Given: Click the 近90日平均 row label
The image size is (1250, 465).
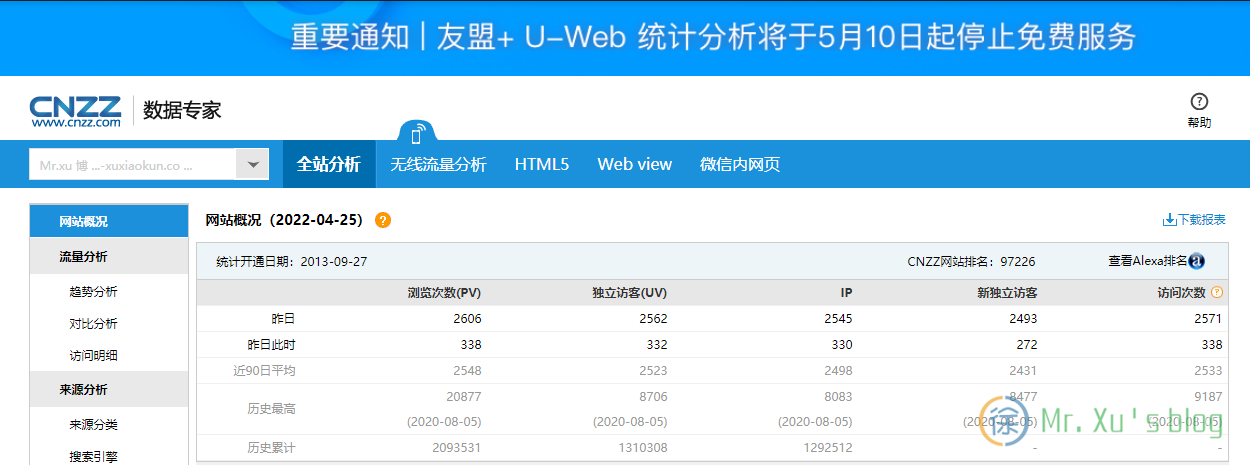Looking at the screenshot, I should [x=264, y=370].
